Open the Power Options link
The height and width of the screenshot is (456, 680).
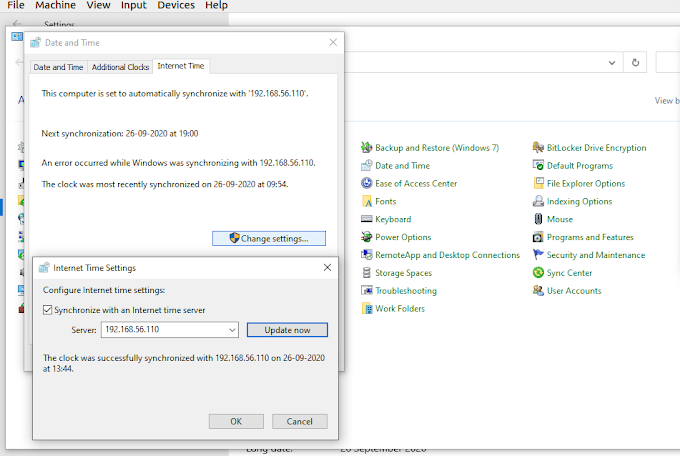[x=403, y=237]
